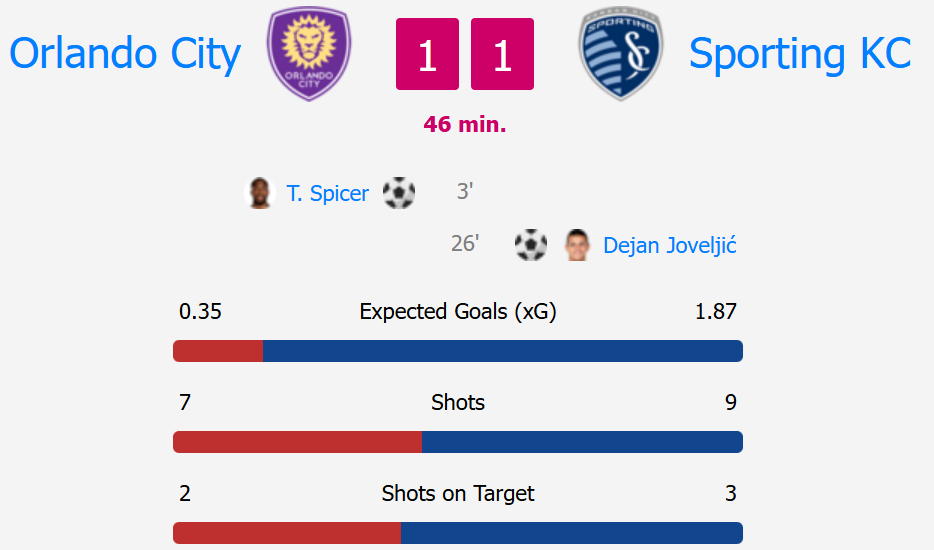
Task: Click the soccer ball beside Dejan Joveljić
Action: tap(531, 245)
